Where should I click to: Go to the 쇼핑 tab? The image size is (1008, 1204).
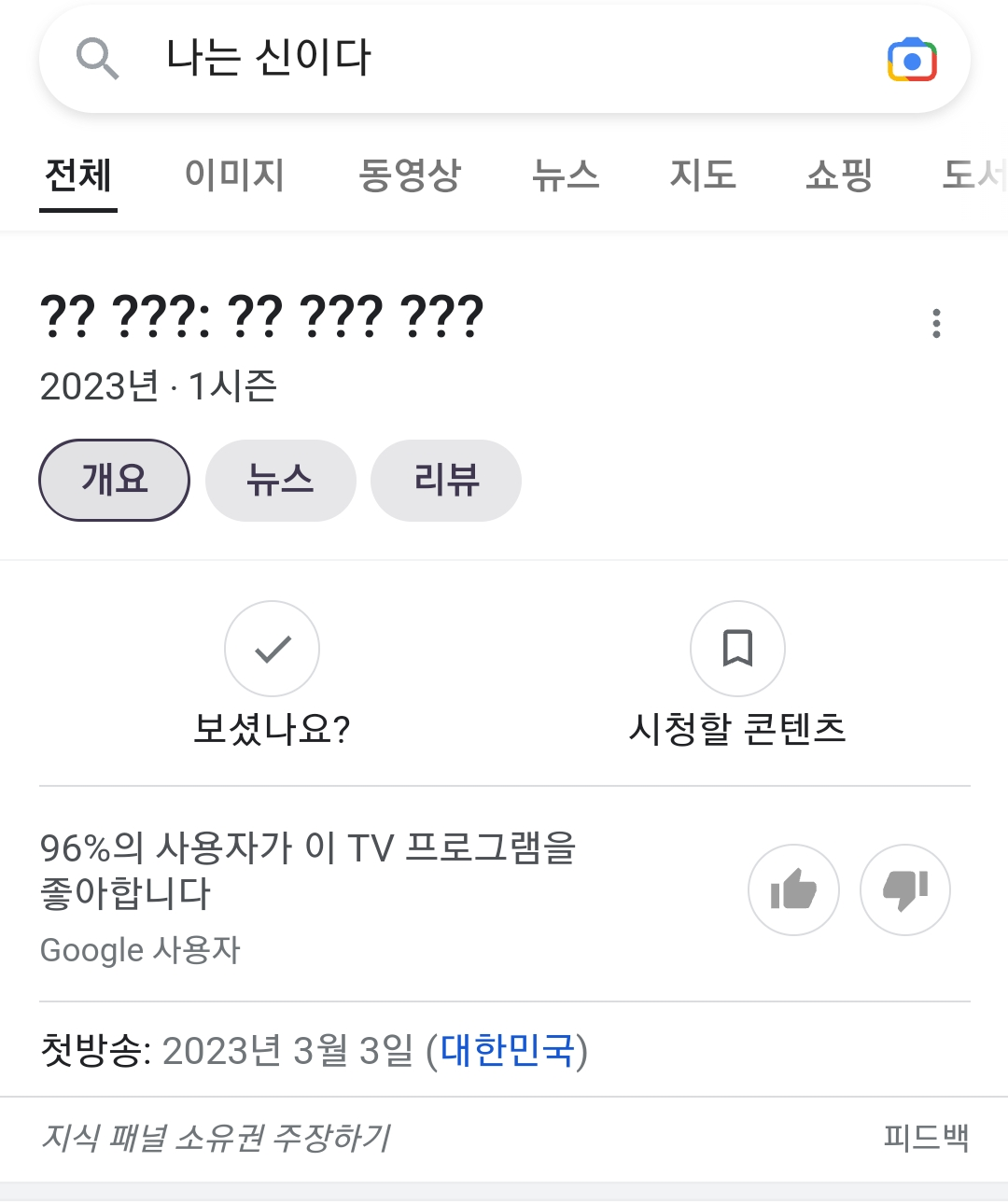(839, 175)
